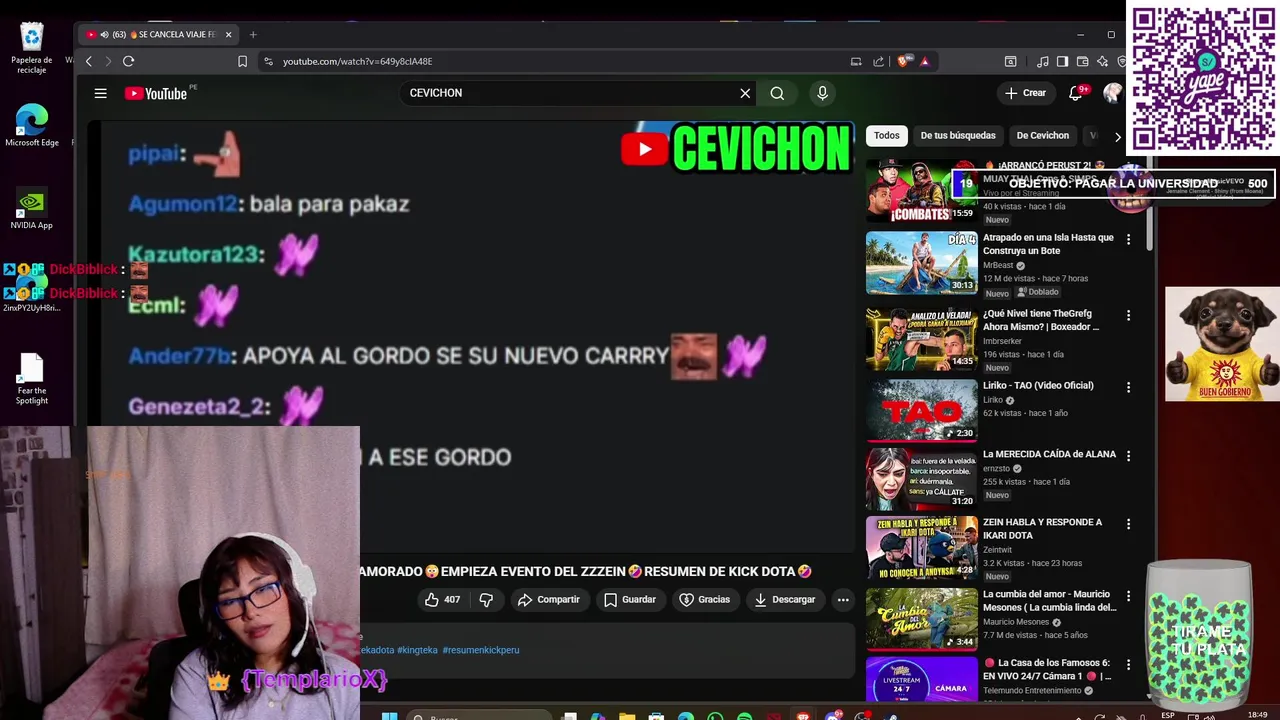Start voice search with the microphone

point(822,93)
